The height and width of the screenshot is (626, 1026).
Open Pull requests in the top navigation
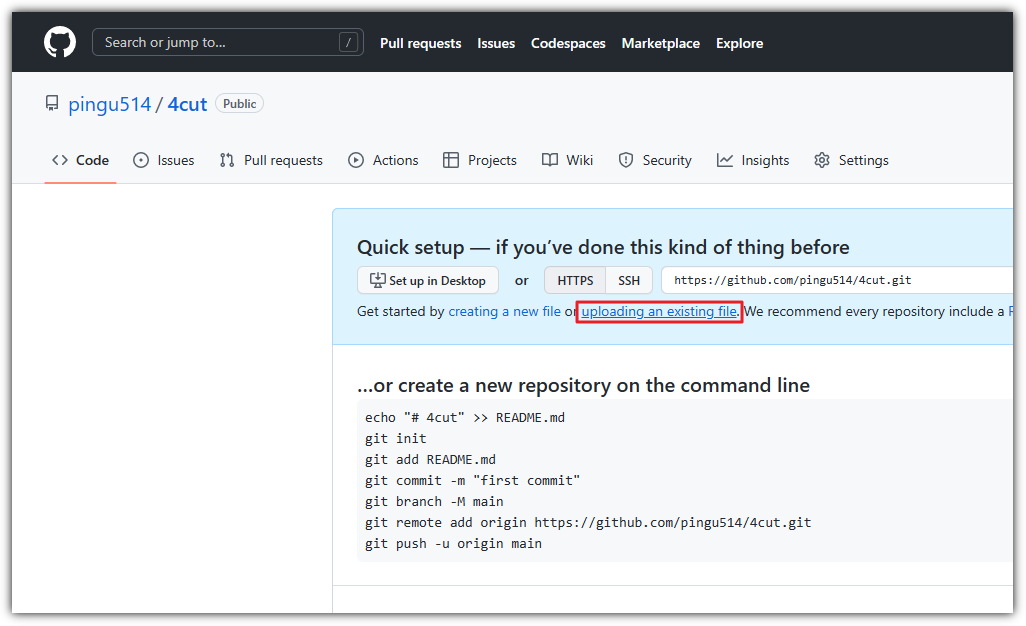coord(421,43)
